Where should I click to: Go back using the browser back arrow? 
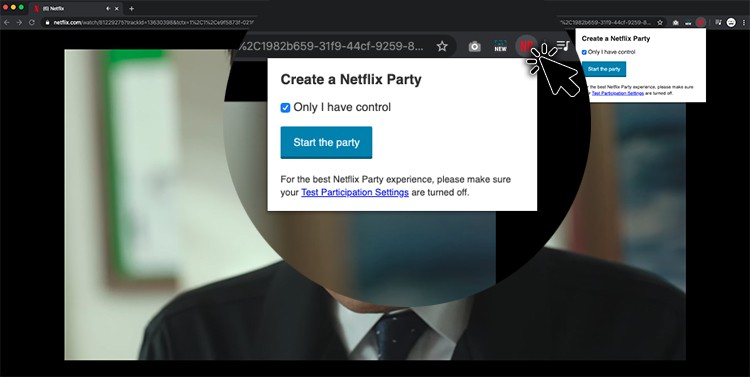pos(7,22)
